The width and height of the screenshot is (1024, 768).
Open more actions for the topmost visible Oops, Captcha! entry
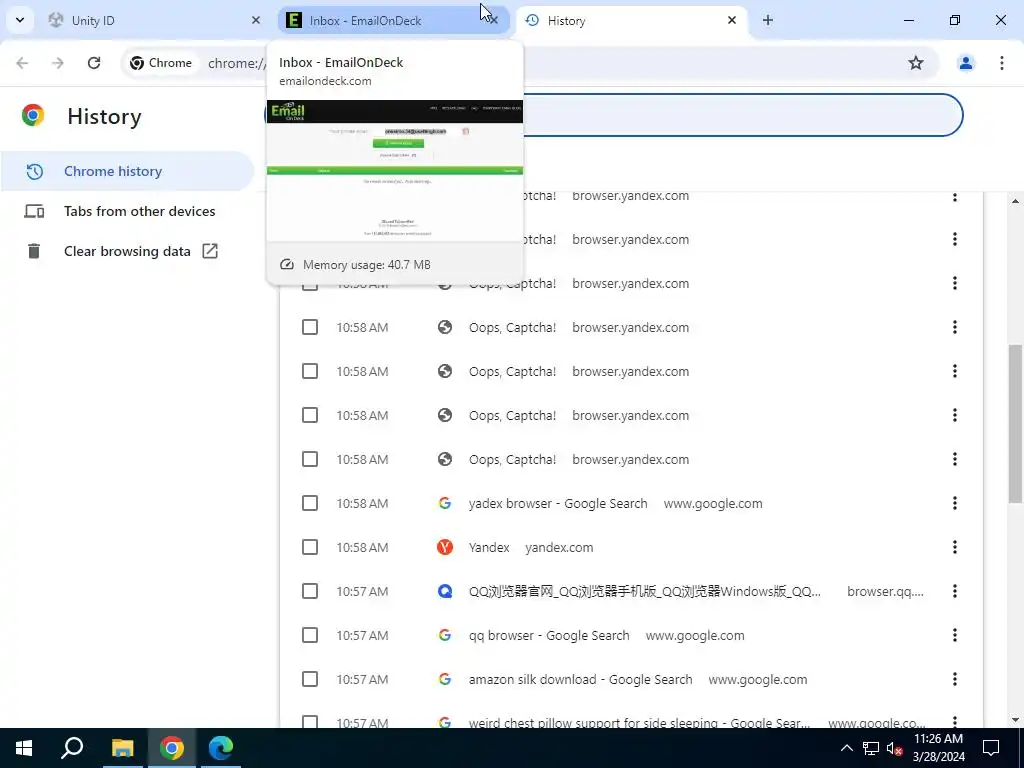(955, 195)
